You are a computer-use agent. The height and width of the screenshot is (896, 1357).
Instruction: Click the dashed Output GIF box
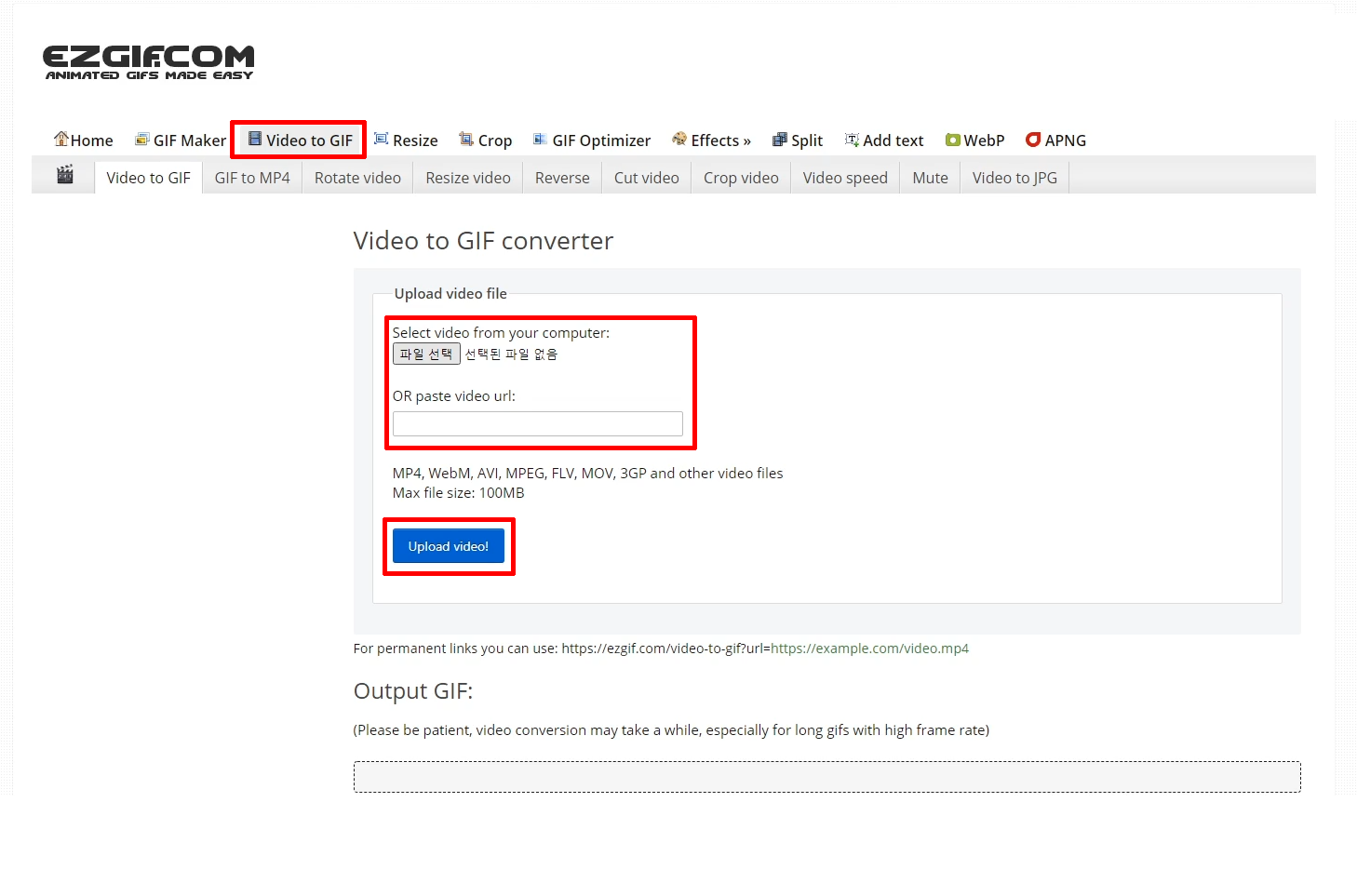point(827,777)
